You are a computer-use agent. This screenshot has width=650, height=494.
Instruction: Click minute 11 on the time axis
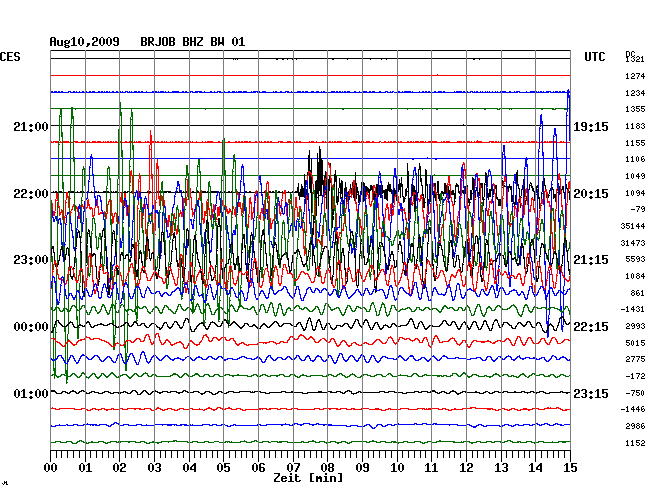[431, 468]
